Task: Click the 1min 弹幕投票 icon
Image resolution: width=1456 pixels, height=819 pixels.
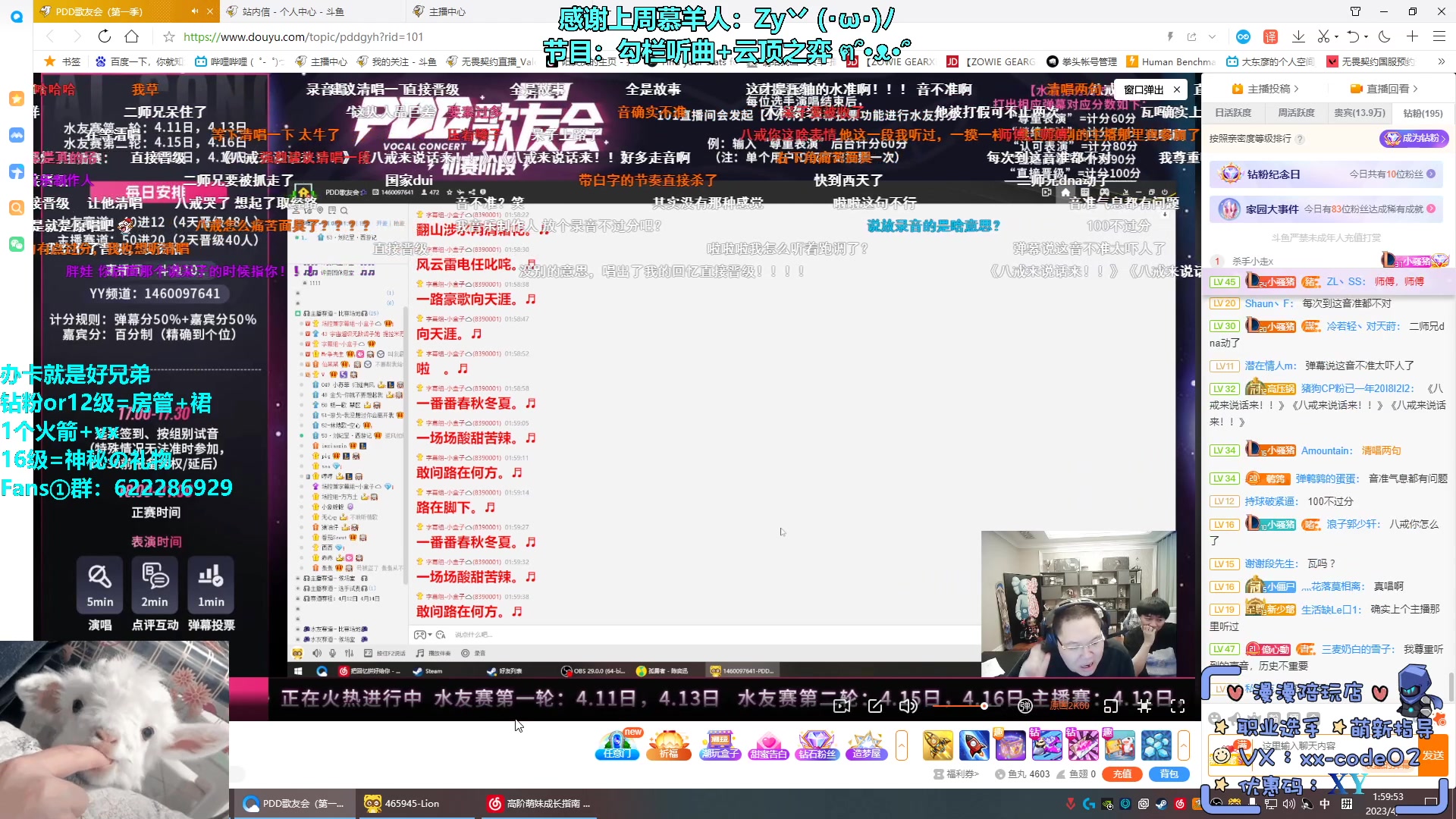Action: [x=211, y=584]
